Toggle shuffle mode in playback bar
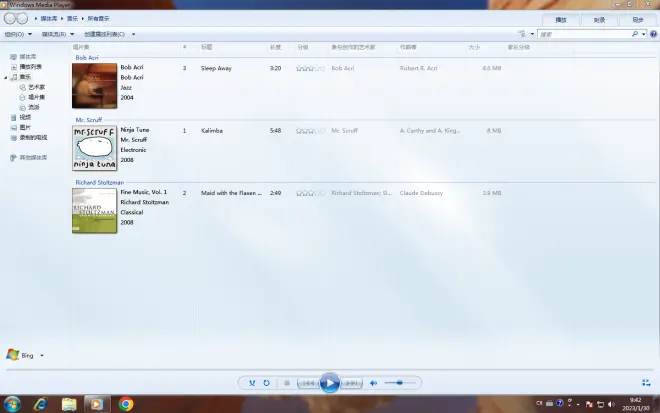The height and width of the screenshot is (413, 660). pyautogui.click(x=252, y=383)
